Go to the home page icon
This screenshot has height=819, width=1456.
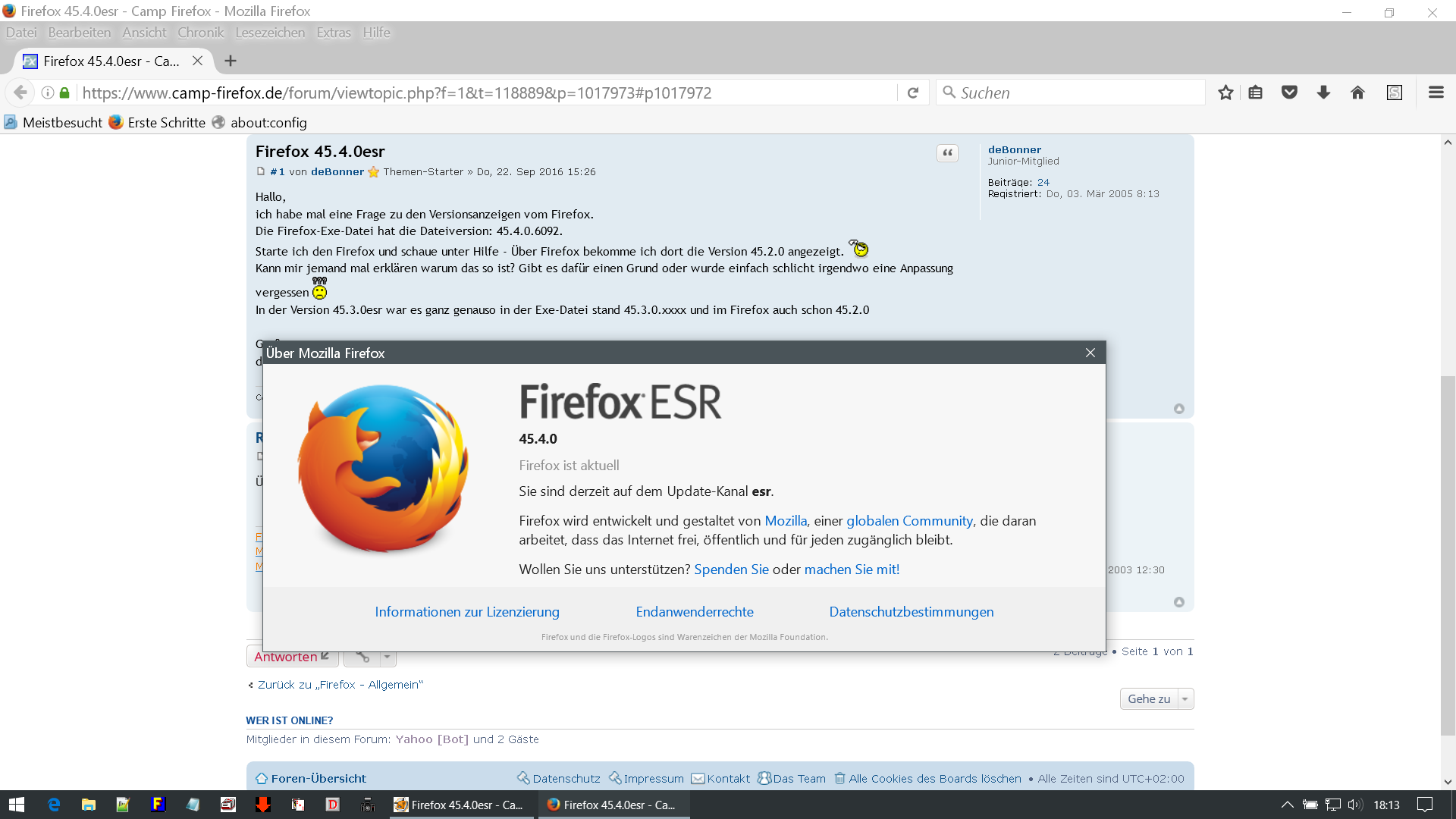[1357, 93]
